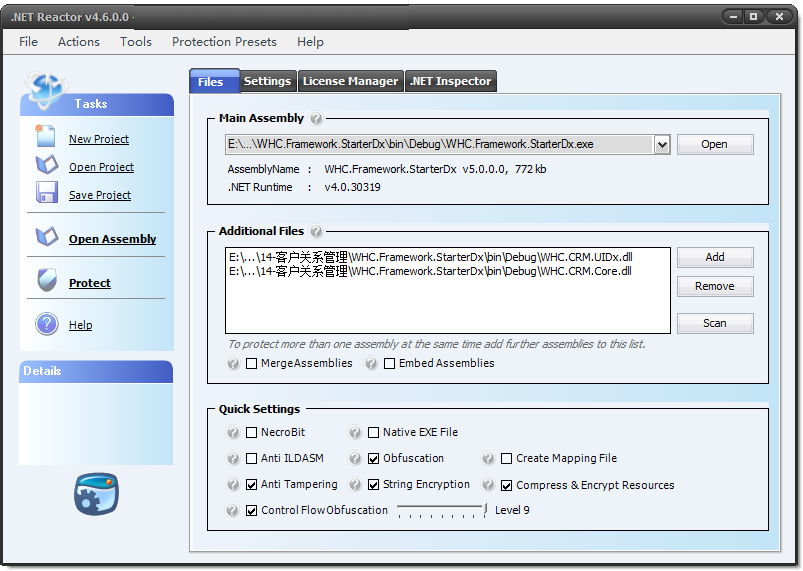Click help hint icon beside Compress & Encrypt Resources
Image resolution: width=803 pixels, height=571 pixels.
point(488,484)
